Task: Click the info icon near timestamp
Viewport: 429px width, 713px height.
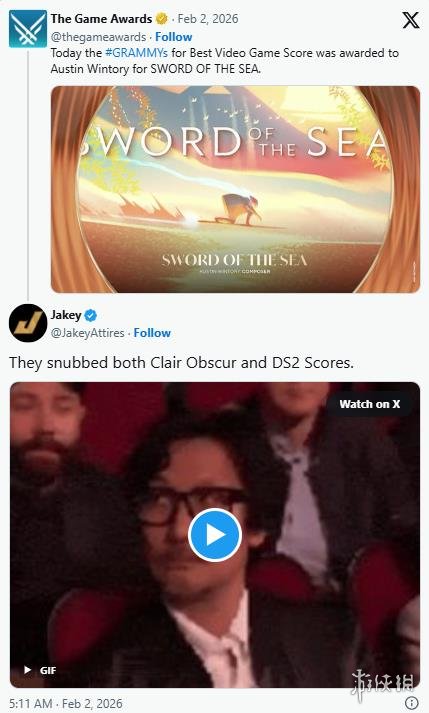Action: [411, 703]
